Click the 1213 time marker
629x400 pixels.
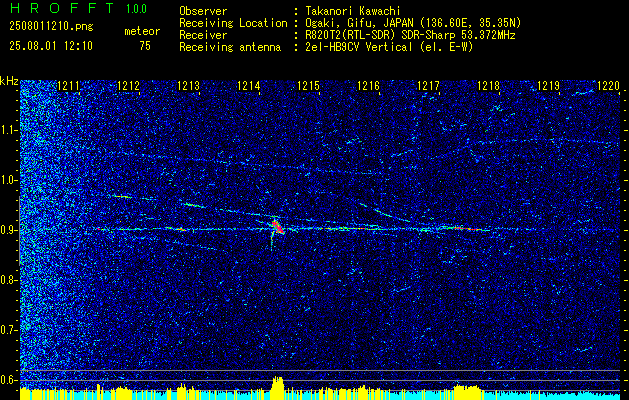(x=189, y=86)
